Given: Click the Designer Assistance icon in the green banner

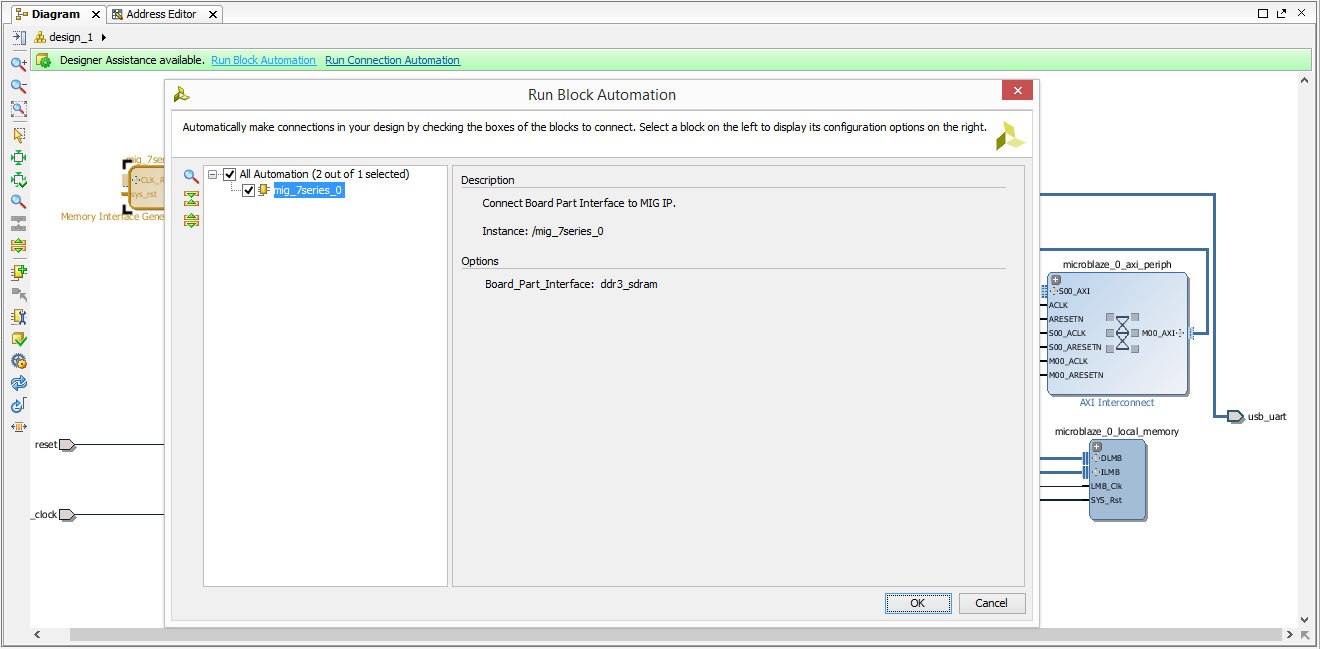Looking at the screenshot, I should [x=44, y=60].
